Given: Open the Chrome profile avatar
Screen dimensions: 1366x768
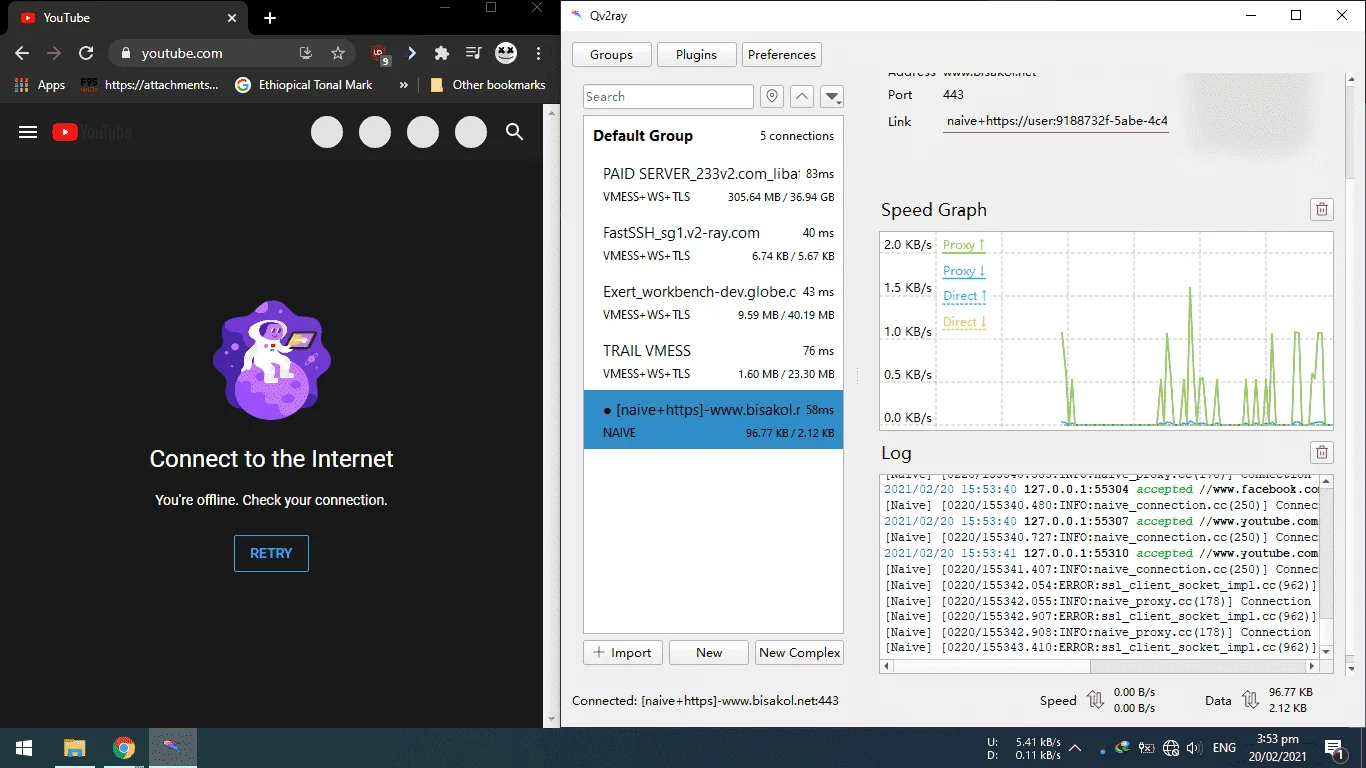Looking at the screenshot, I should coord(506,53).
